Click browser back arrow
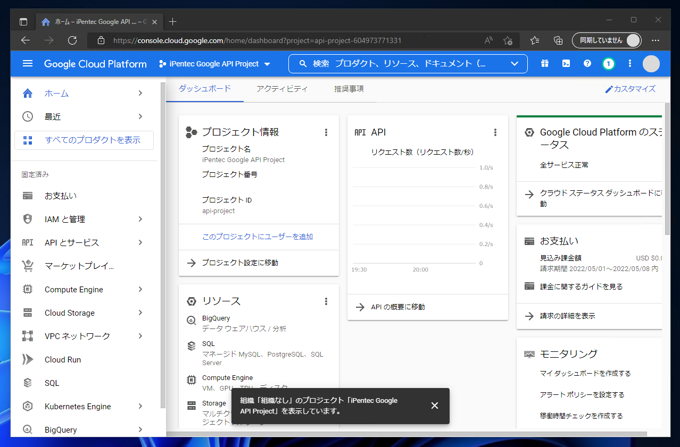The image size is (680, 447). 26,40
